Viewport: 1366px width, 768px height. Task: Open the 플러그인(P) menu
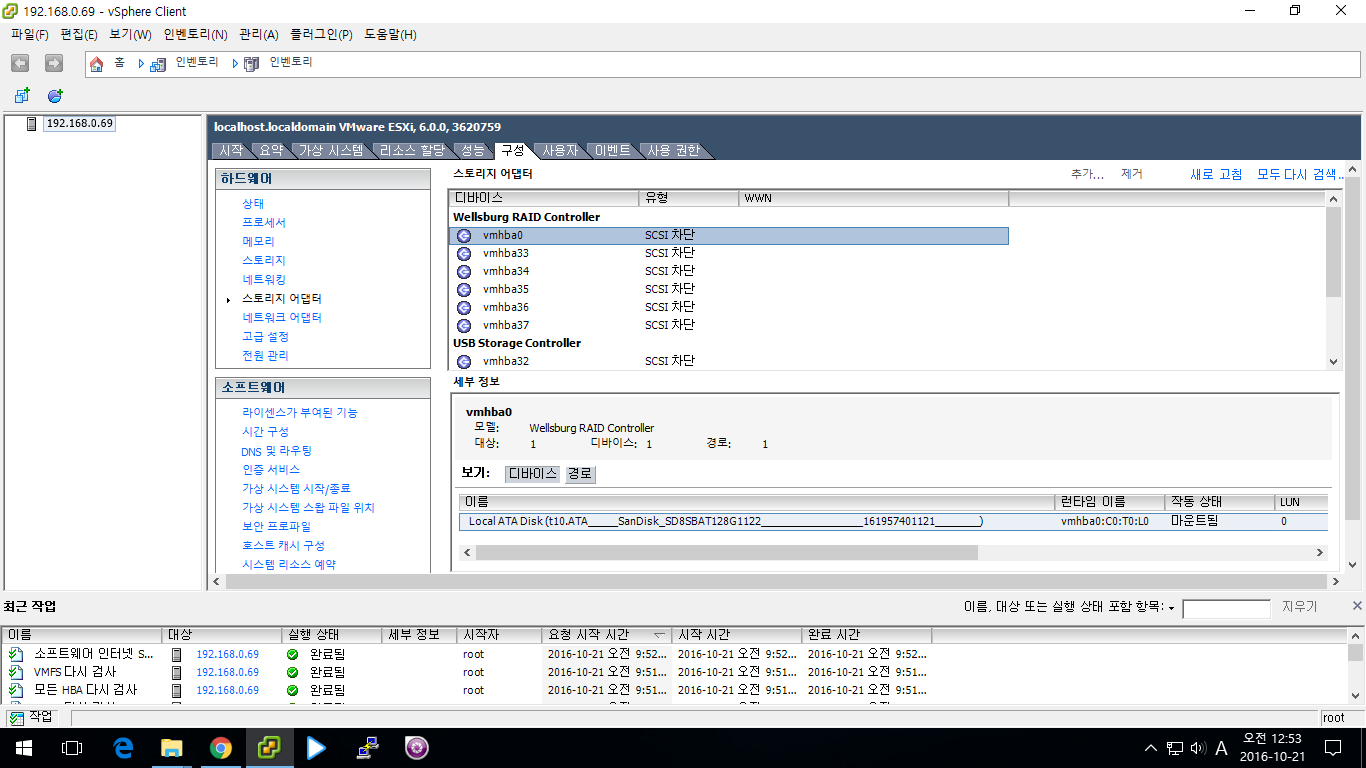321,34
